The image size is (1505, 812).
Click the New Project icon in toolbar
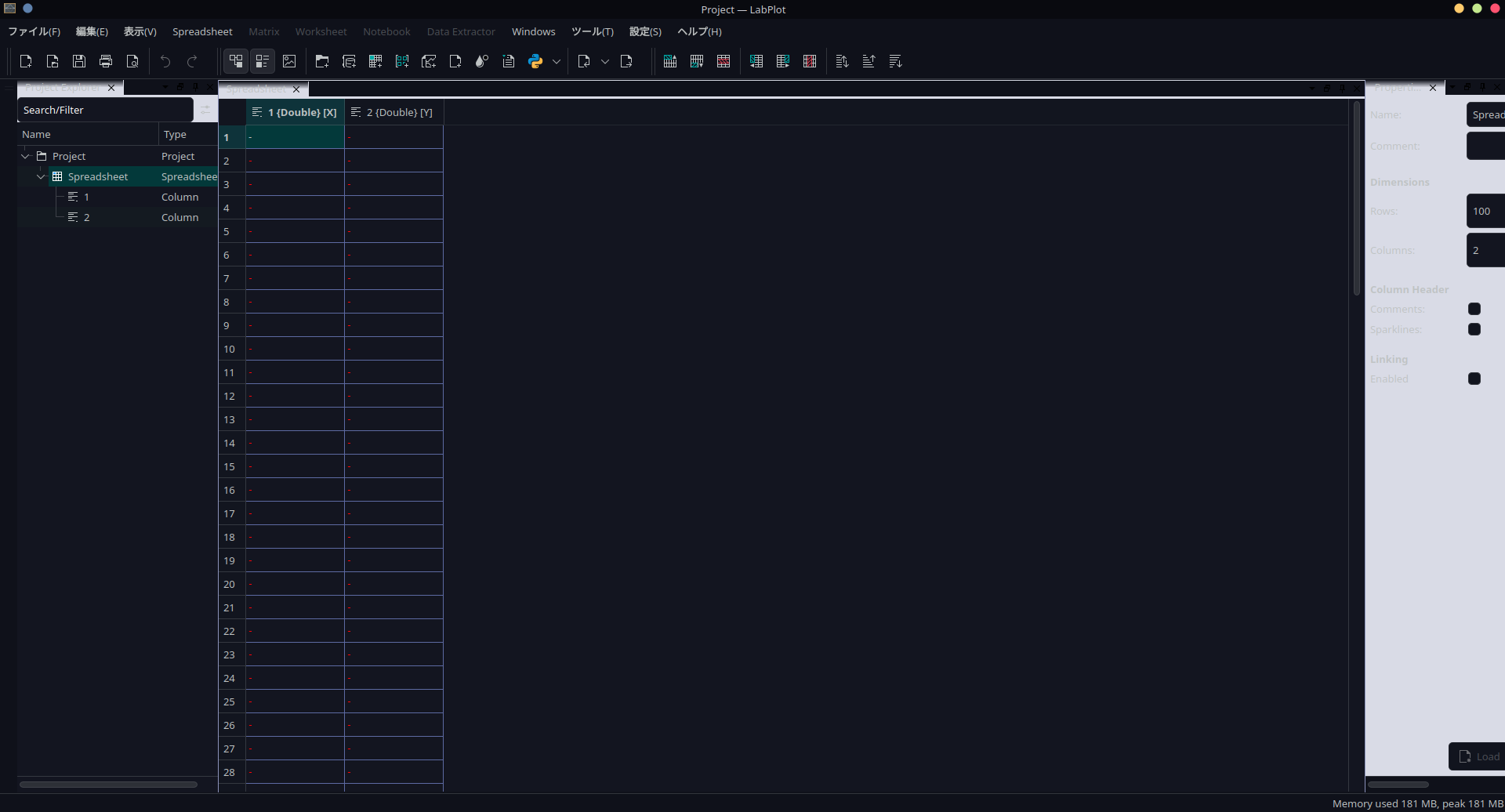(x=26, y=61)
